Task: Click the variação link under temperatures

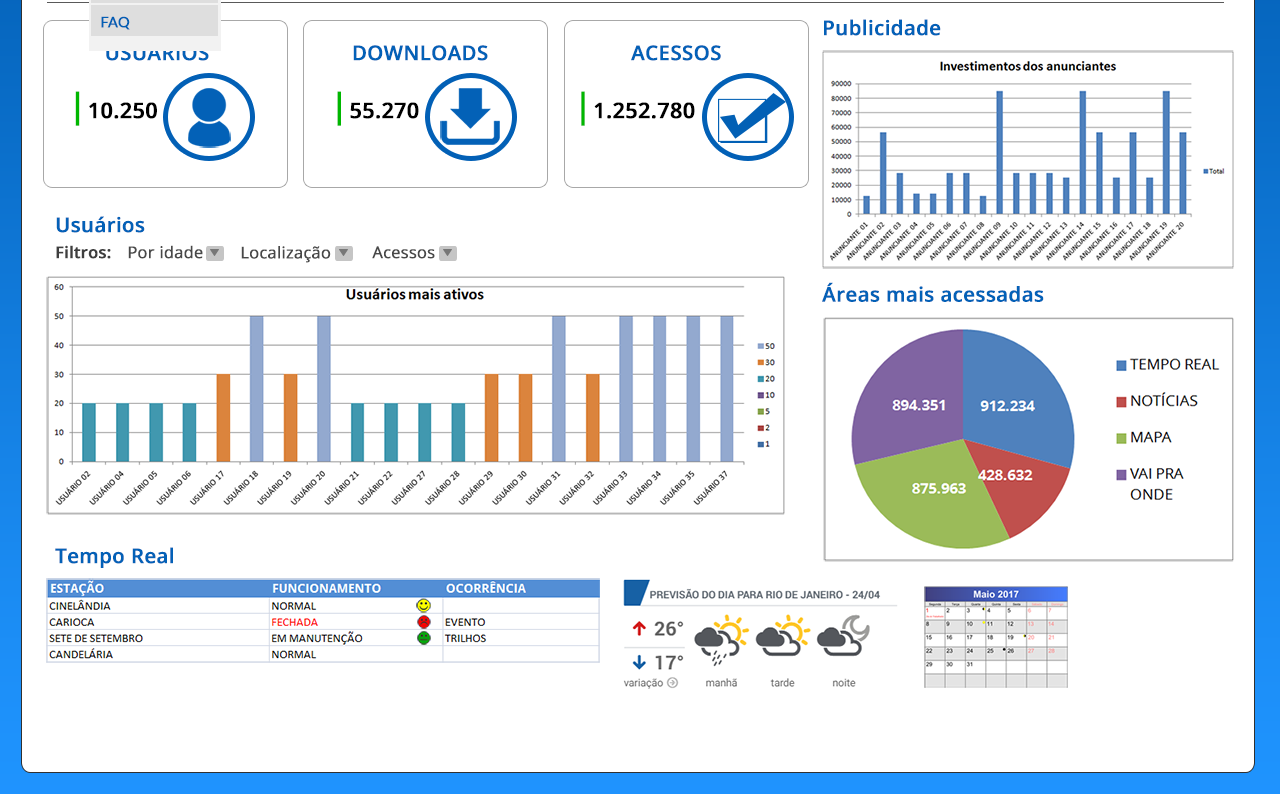Action: point(650,683)
